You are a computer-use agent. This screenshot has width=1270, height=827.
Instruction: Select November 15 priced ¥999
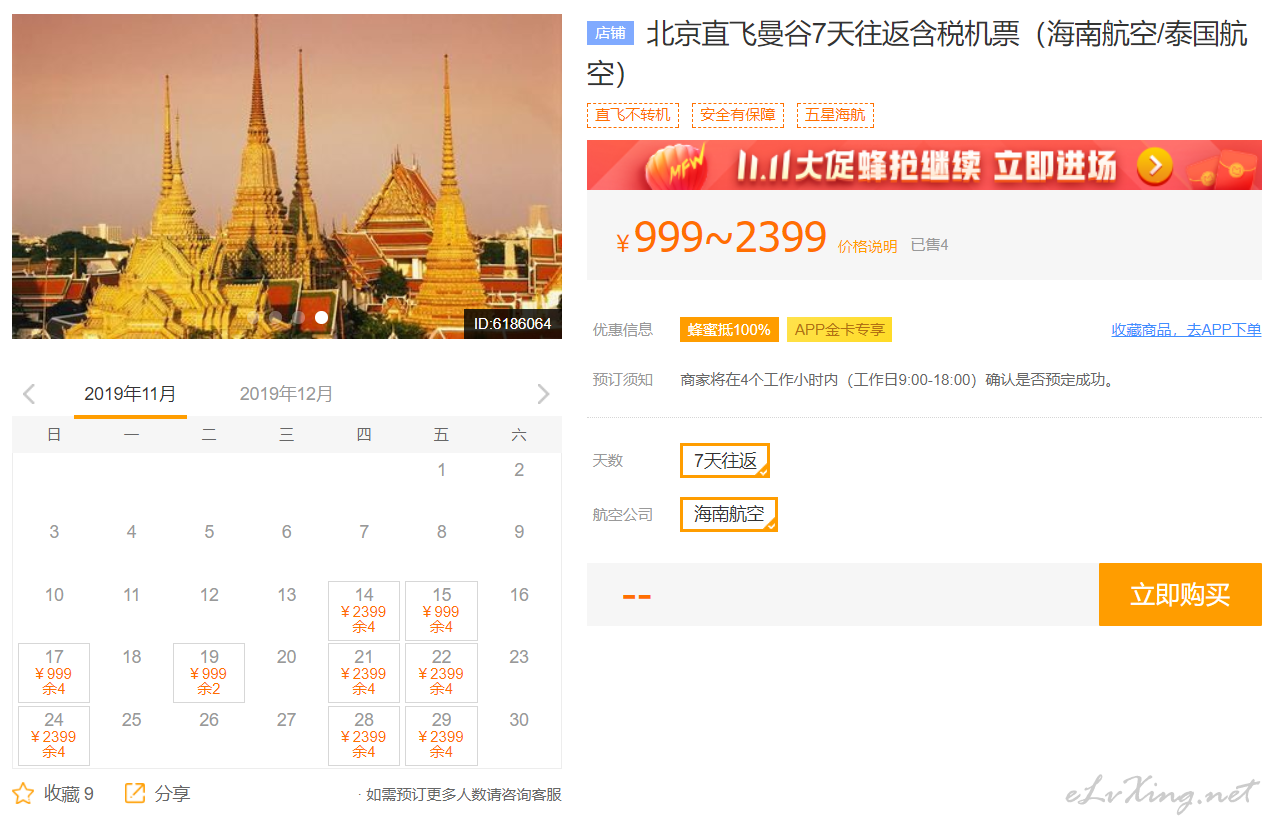pyautogui.click(x=441, y=611)
